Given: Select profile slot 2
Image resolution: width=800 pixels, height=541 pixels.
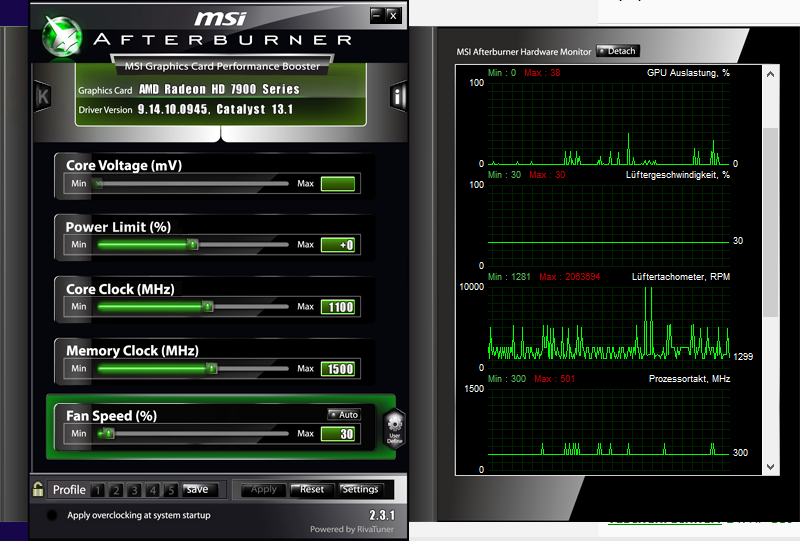Looking at the screenshot, I should (x=116, y=490).
